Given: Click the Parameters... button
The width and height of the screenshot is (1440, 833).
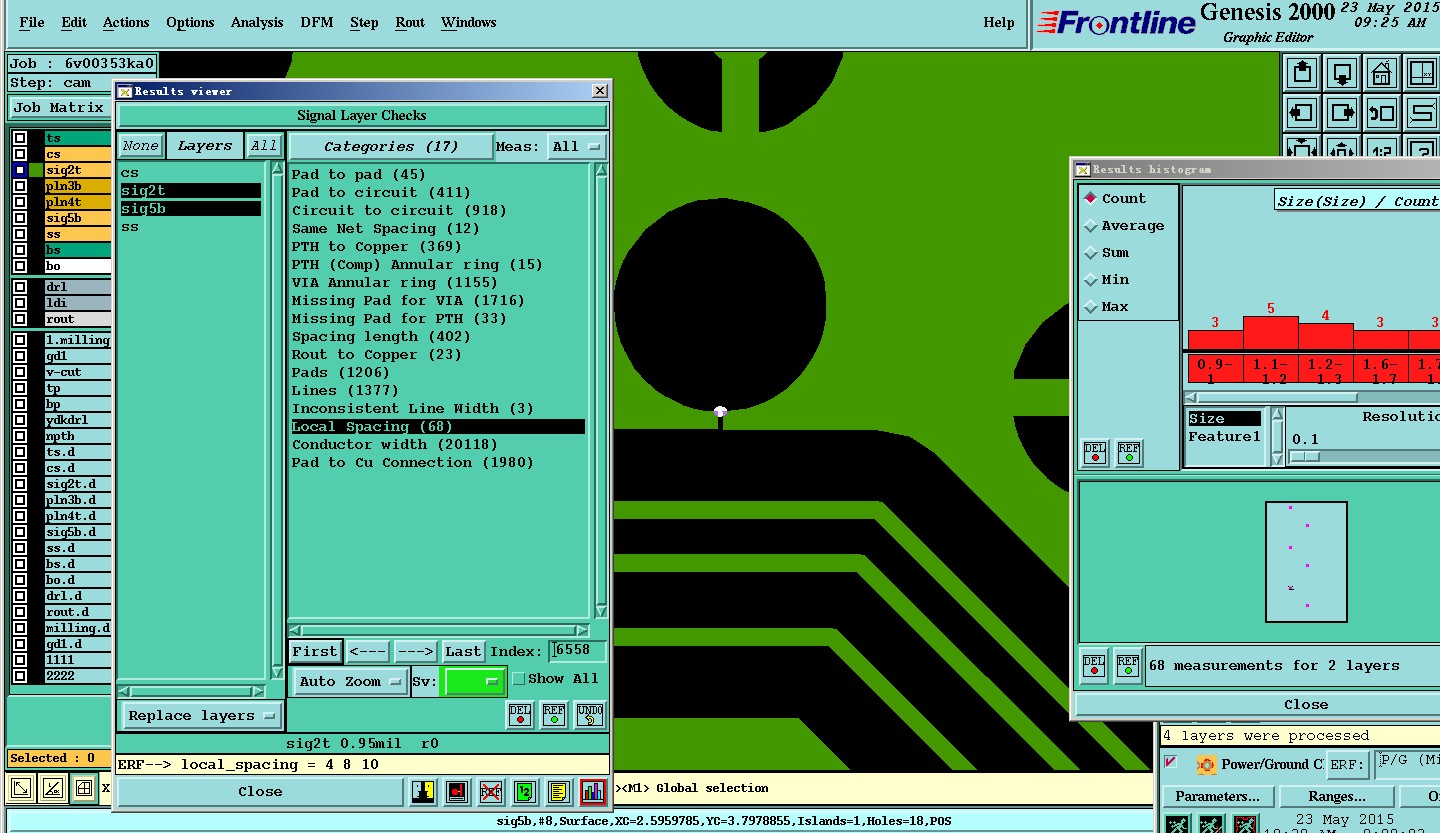Looking at the screenshot, I should [x=1217, y=797].
